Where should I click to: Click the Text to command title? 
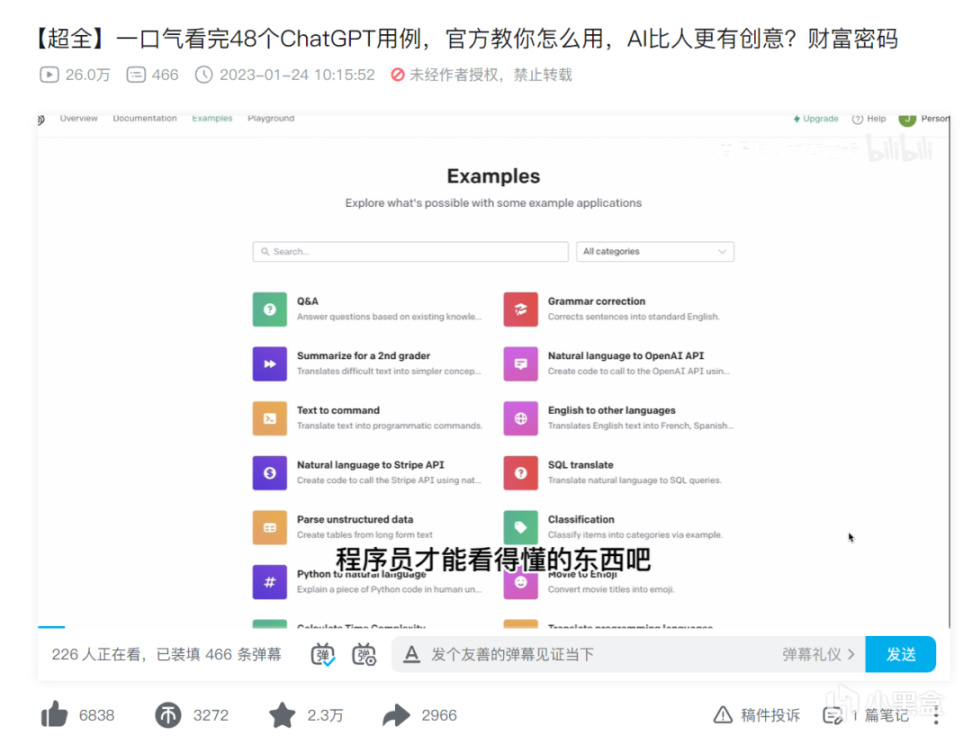[x=338, y=410]
